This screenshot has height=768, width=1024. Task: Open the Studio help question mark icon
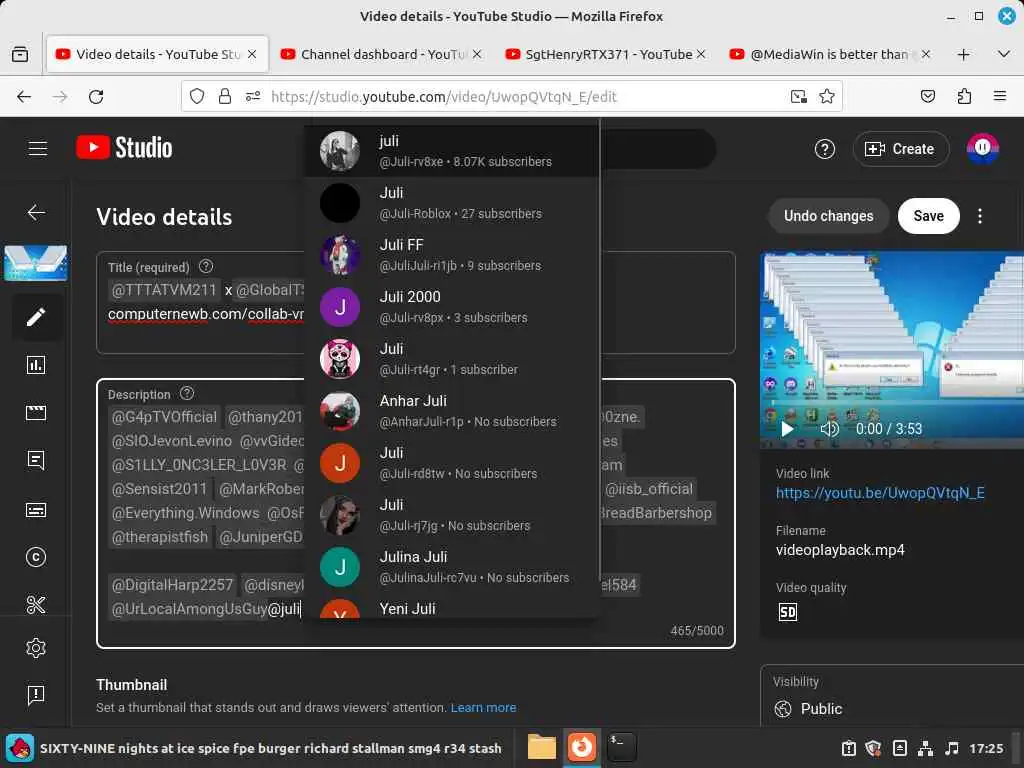[825, 149]
